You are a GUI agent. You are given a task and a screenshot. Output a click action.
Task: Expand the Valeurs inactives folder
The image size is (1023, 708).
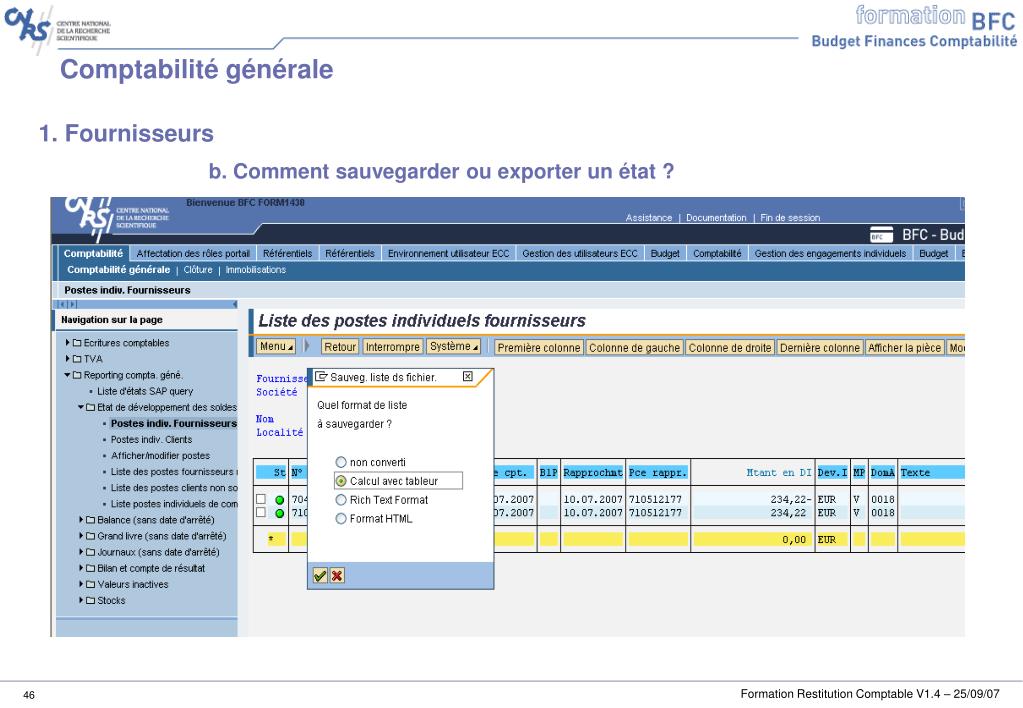82,585
